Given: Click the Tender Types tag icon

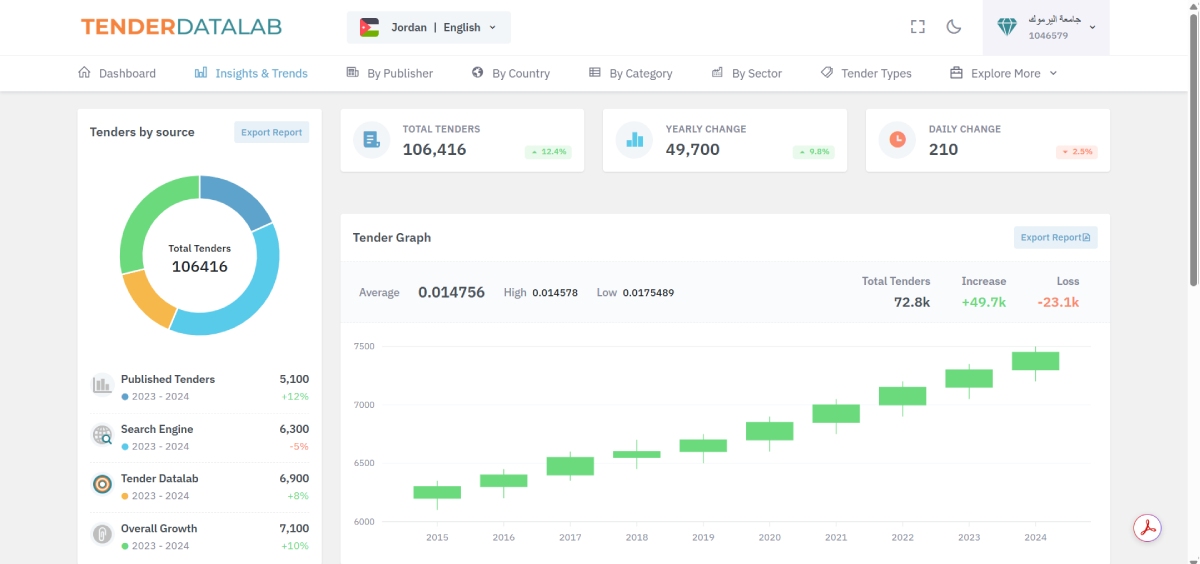Looking at the screenshot, I should [827, 73].
